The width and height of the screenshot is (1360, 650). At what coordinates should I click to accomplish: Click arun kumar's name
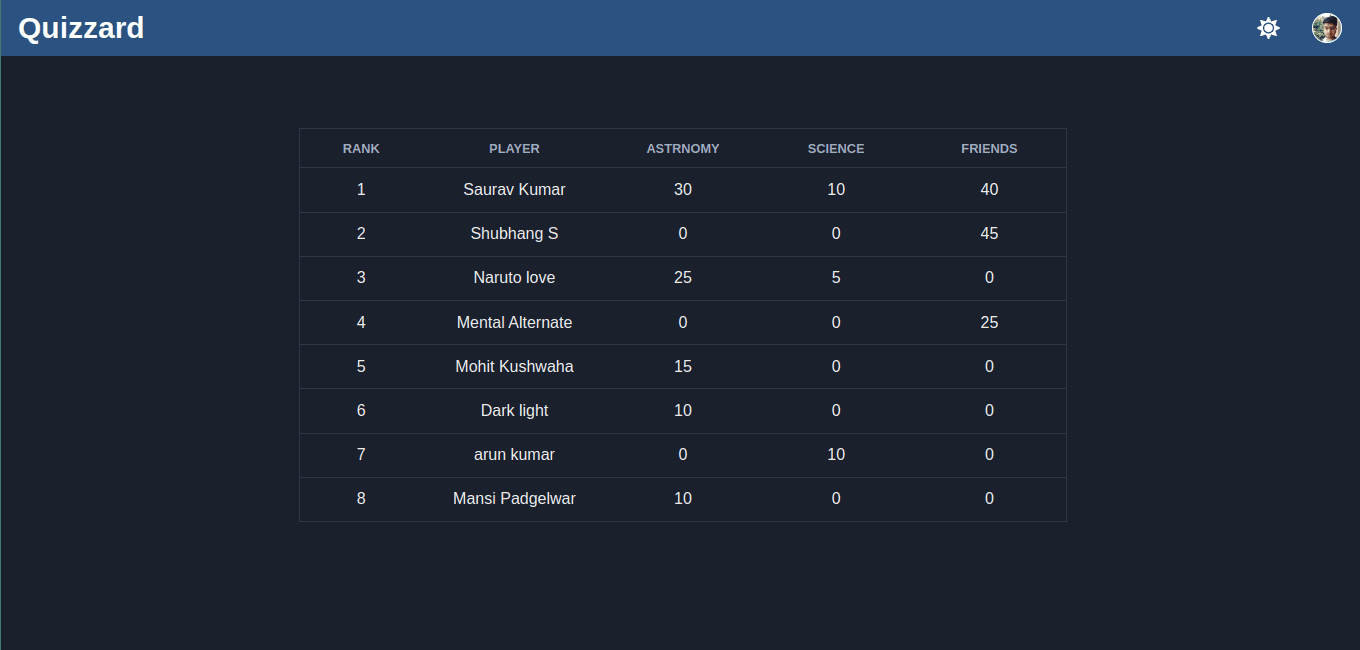tap(514, 454)
